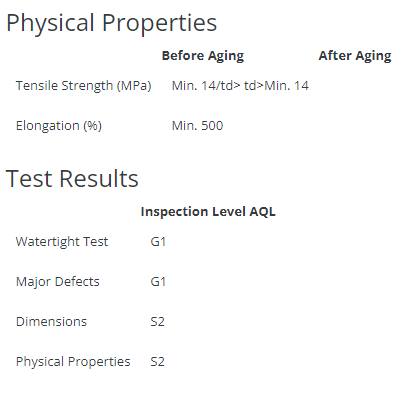Click the Elongation (%) row label
Viewport: 417px width, 397px height.
59,126
